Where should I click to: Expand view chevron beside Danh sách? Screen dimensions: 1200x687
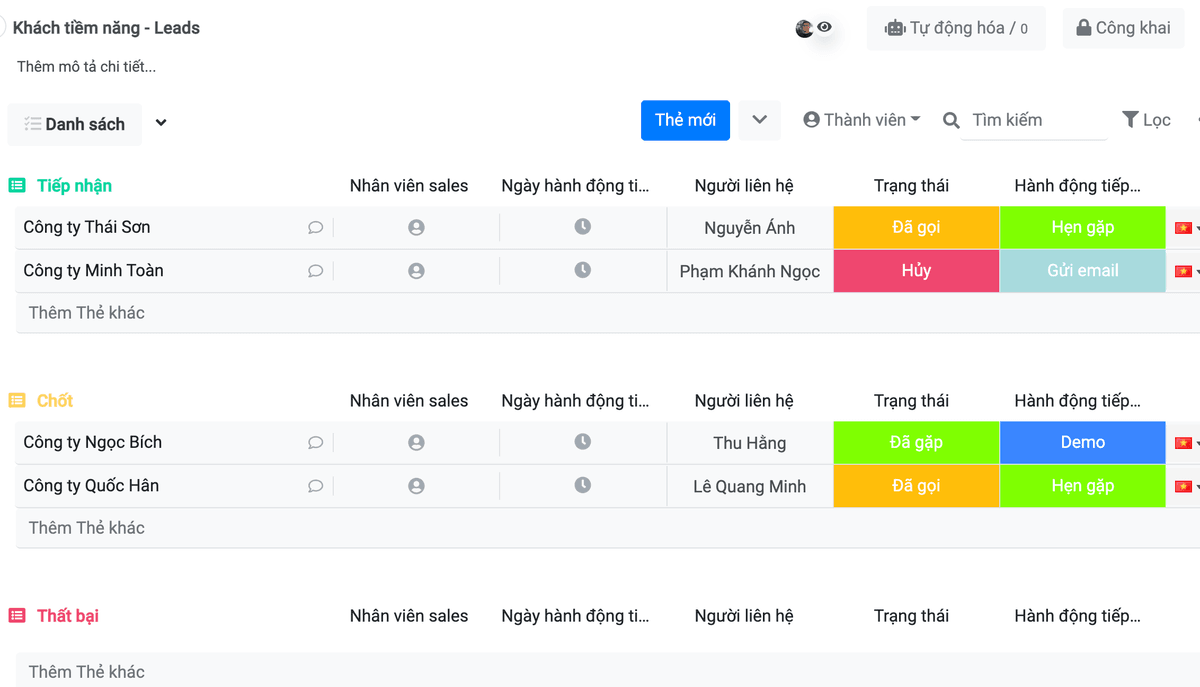pos(161,124)
